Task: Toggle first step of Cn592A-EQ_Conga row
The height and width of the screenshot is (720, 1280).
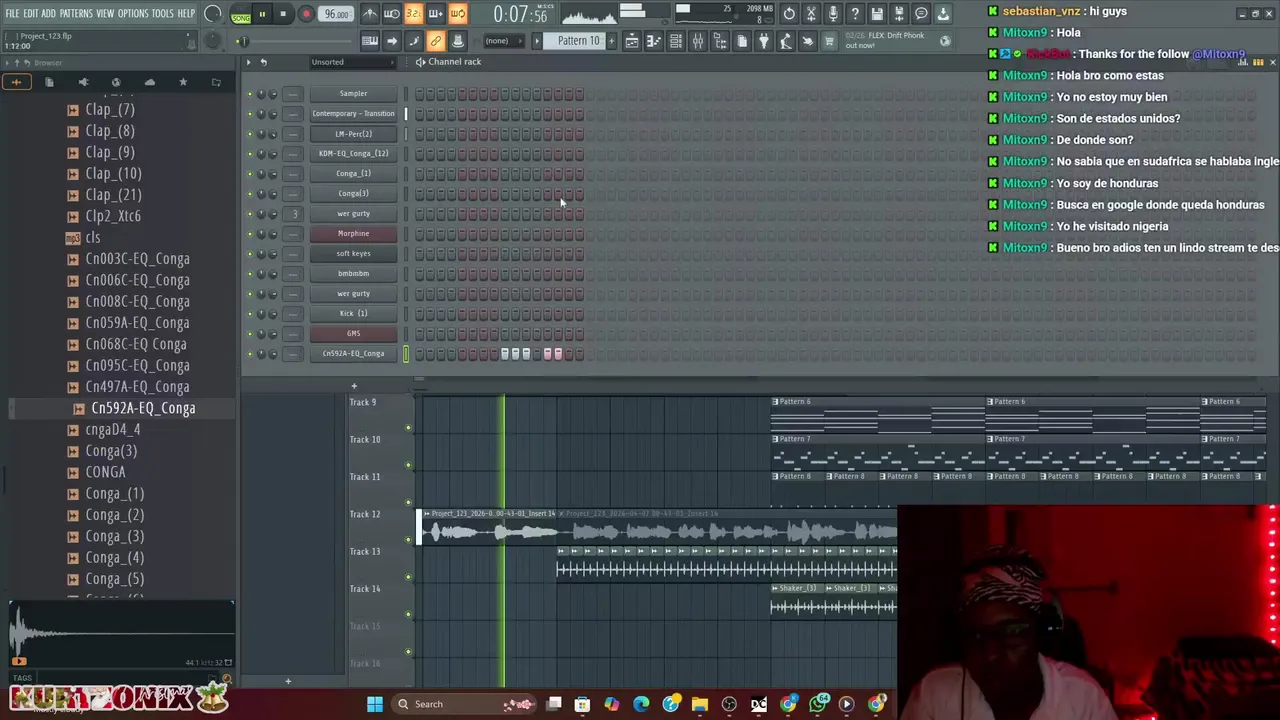Action: click(419, 354)
